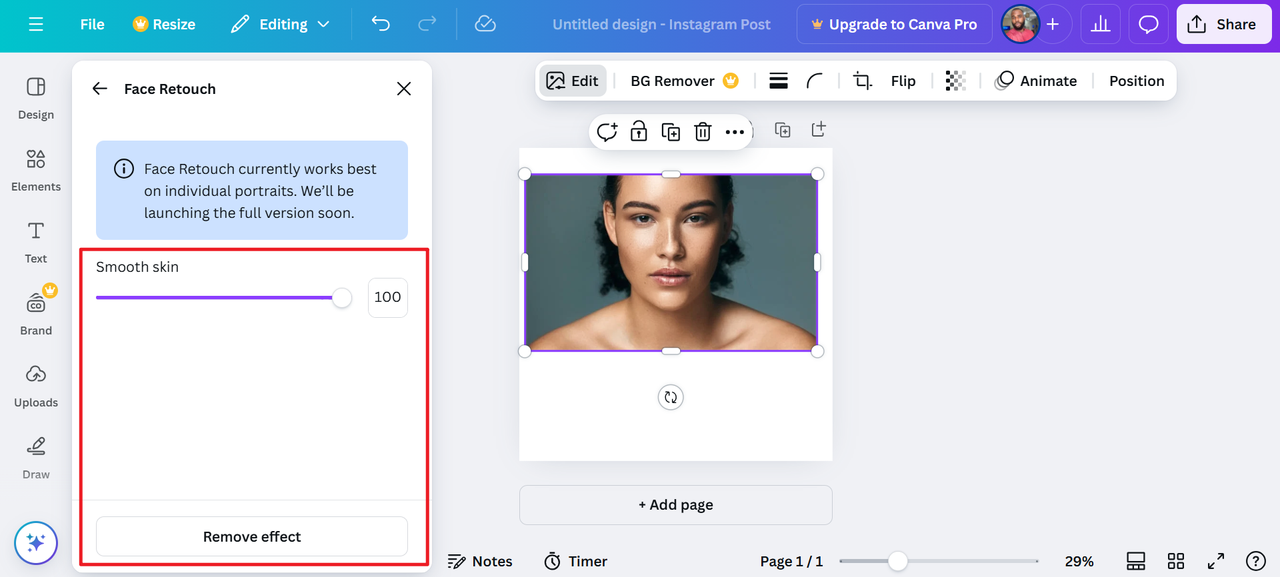Duplicate the selected image

click(x=671, y=132)
